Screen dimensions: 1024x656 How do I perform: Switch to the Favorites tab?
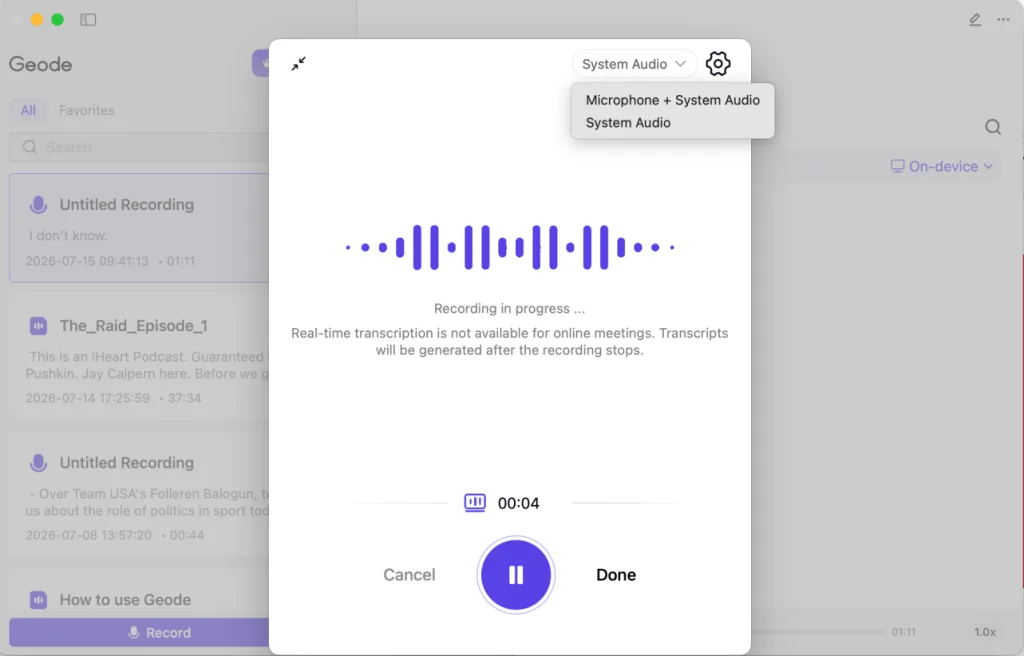(87, 110)
